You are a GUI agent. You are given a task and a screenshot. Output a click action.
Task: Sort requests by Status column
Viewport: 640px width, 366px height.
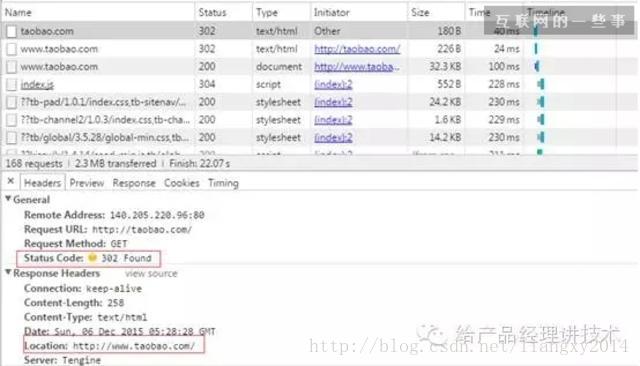(x=223, y=12)
